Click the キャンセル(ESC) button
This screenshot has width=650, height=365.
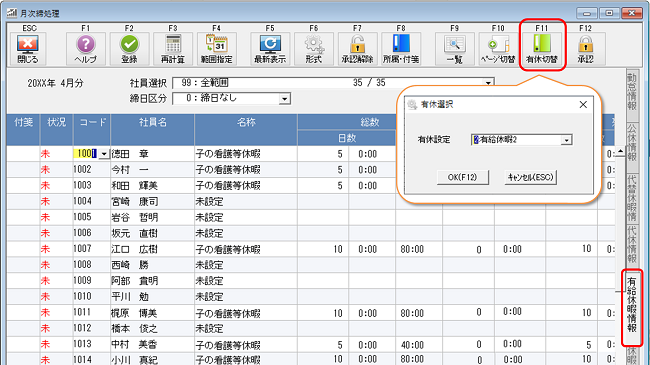[531, 177]
